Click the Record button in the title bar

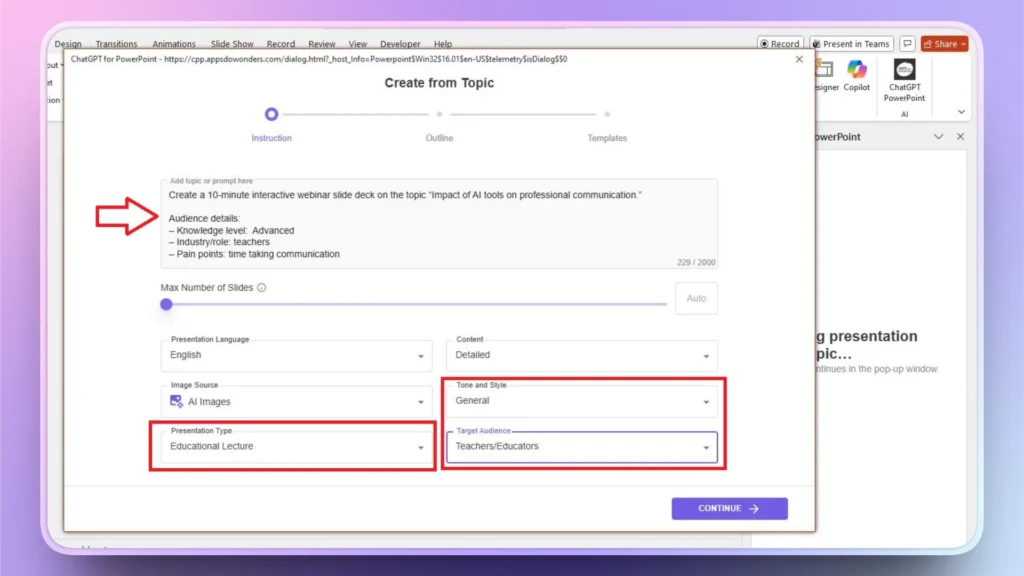(x=779, y=43)
